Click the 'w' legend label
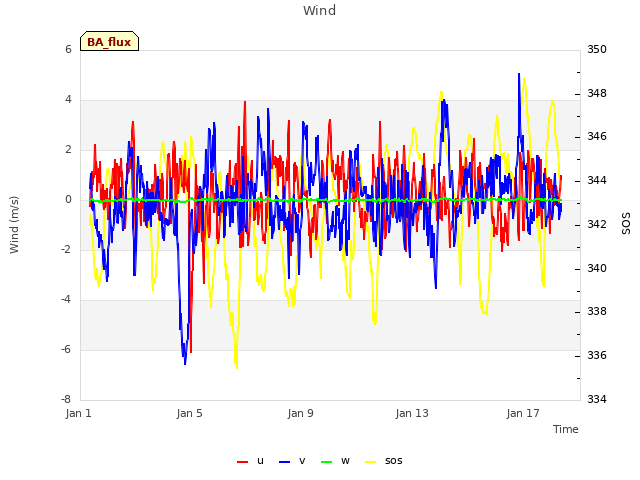Viewport: 640px width, 480px height. (x=345, y=461)
